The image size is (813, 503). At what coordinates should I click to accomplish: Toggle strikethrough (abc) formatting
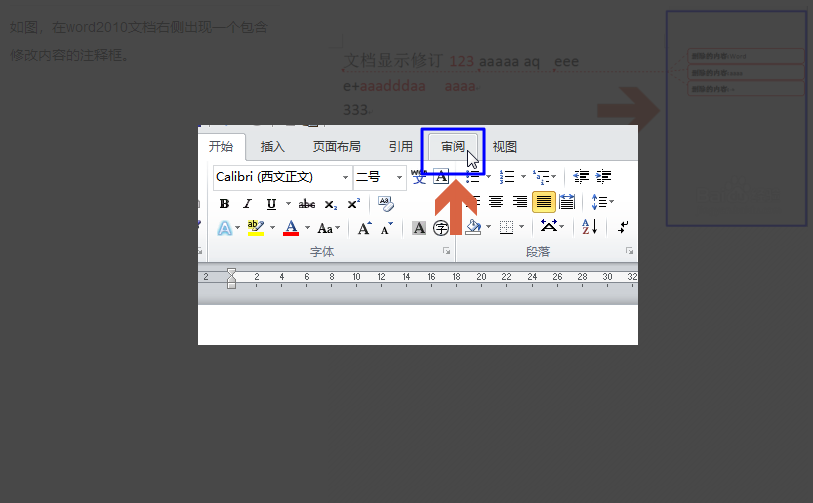point(306,204)
